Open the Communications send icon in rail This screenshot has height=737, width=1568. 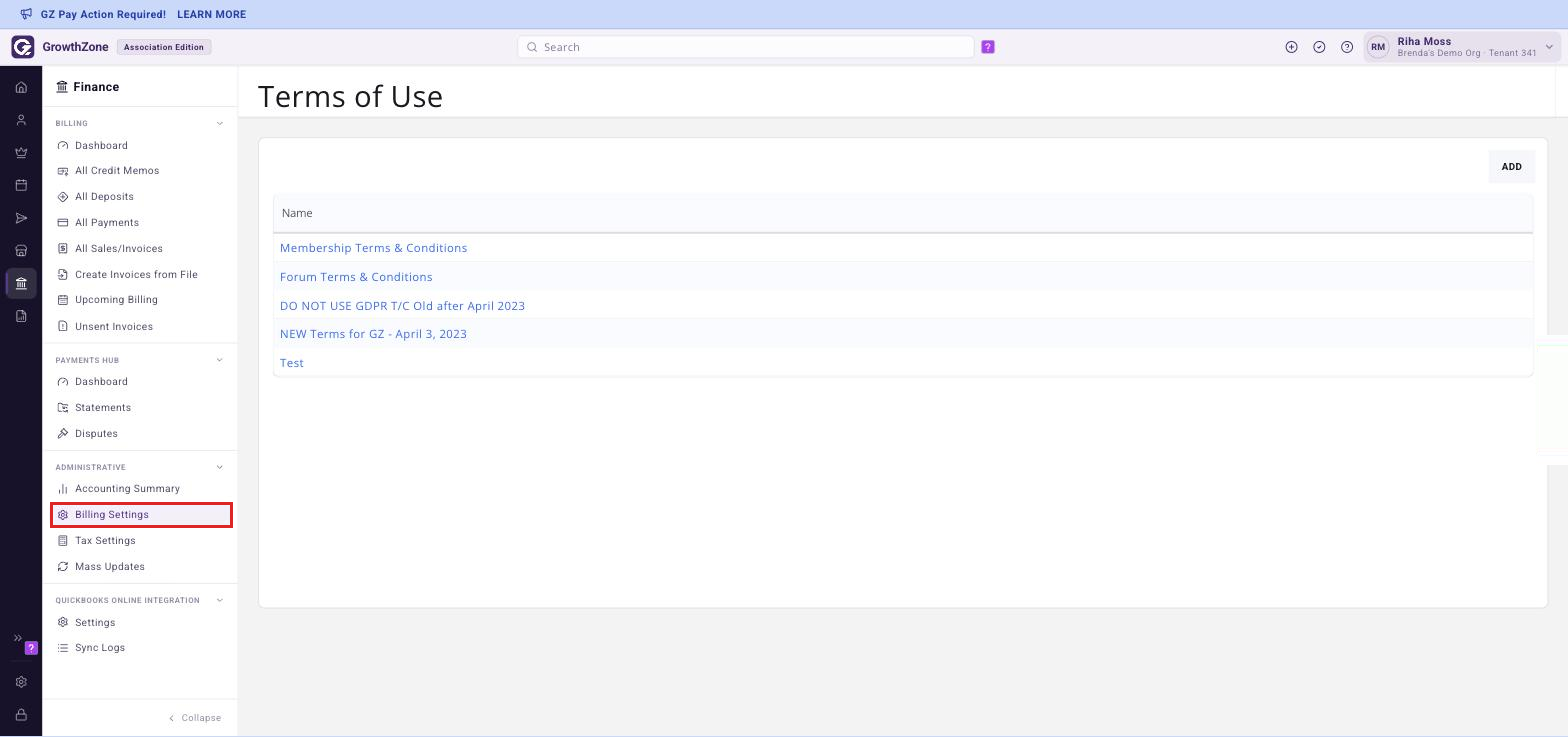[21, 218]
